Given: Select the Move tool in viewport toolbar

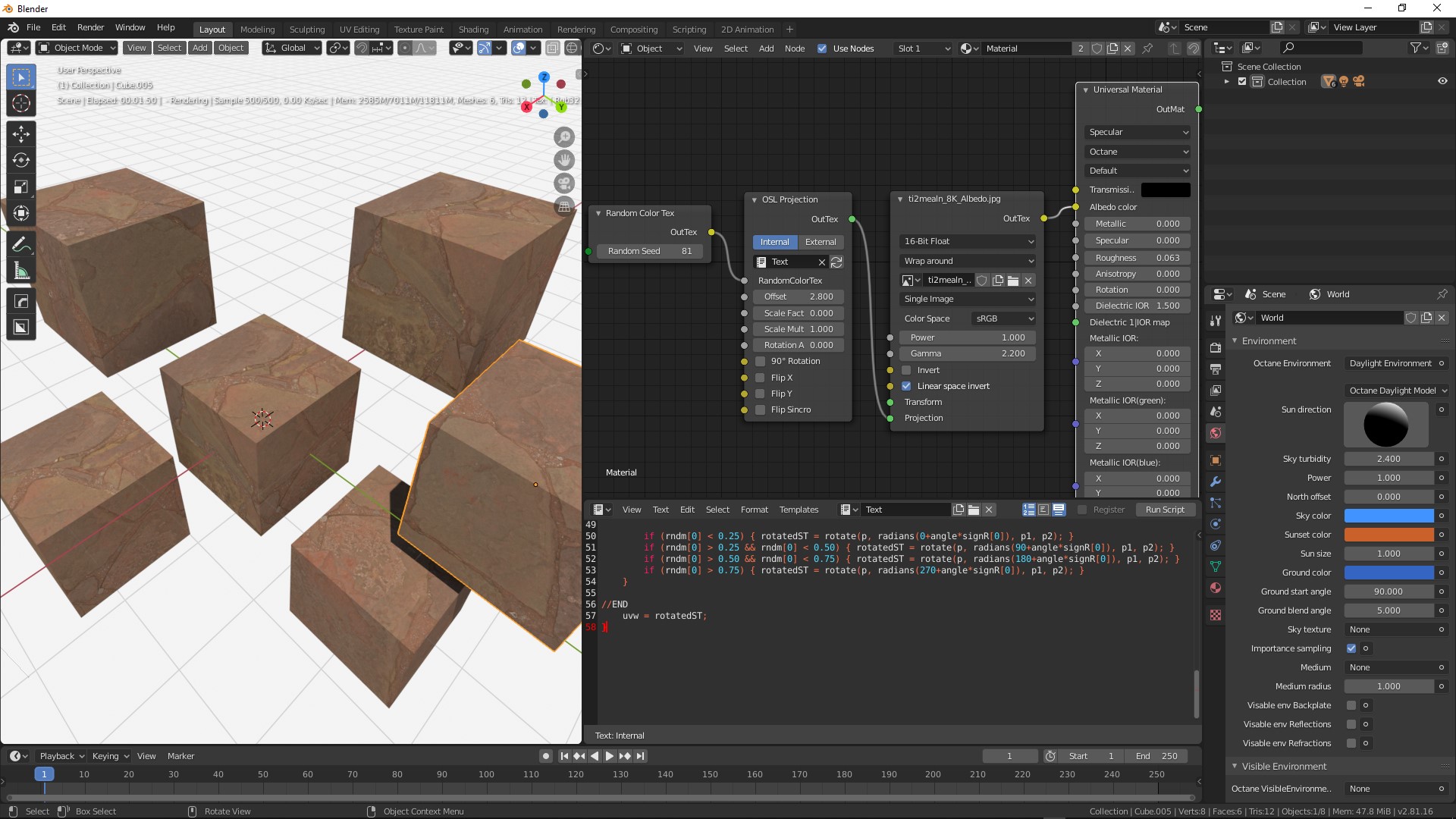Looking at the screenshot, I should 21,134.
